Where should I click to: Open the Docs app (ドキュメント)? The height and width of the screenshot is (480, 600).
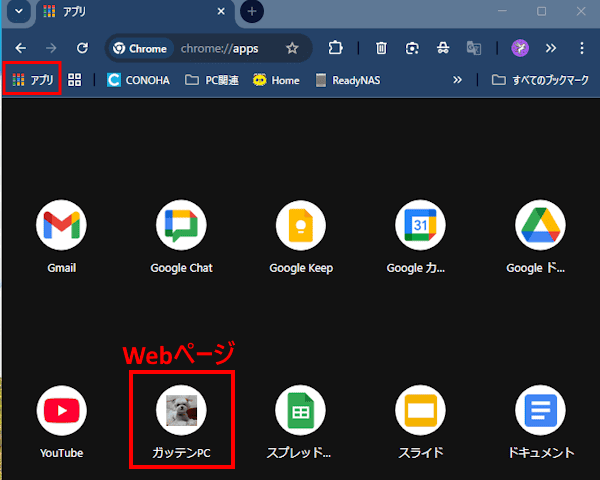pyautogui.click(x=540, y=410)
